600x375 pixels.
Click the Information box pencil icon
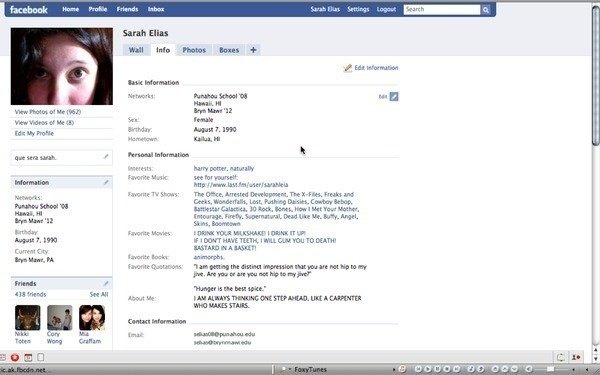[106, 183]
